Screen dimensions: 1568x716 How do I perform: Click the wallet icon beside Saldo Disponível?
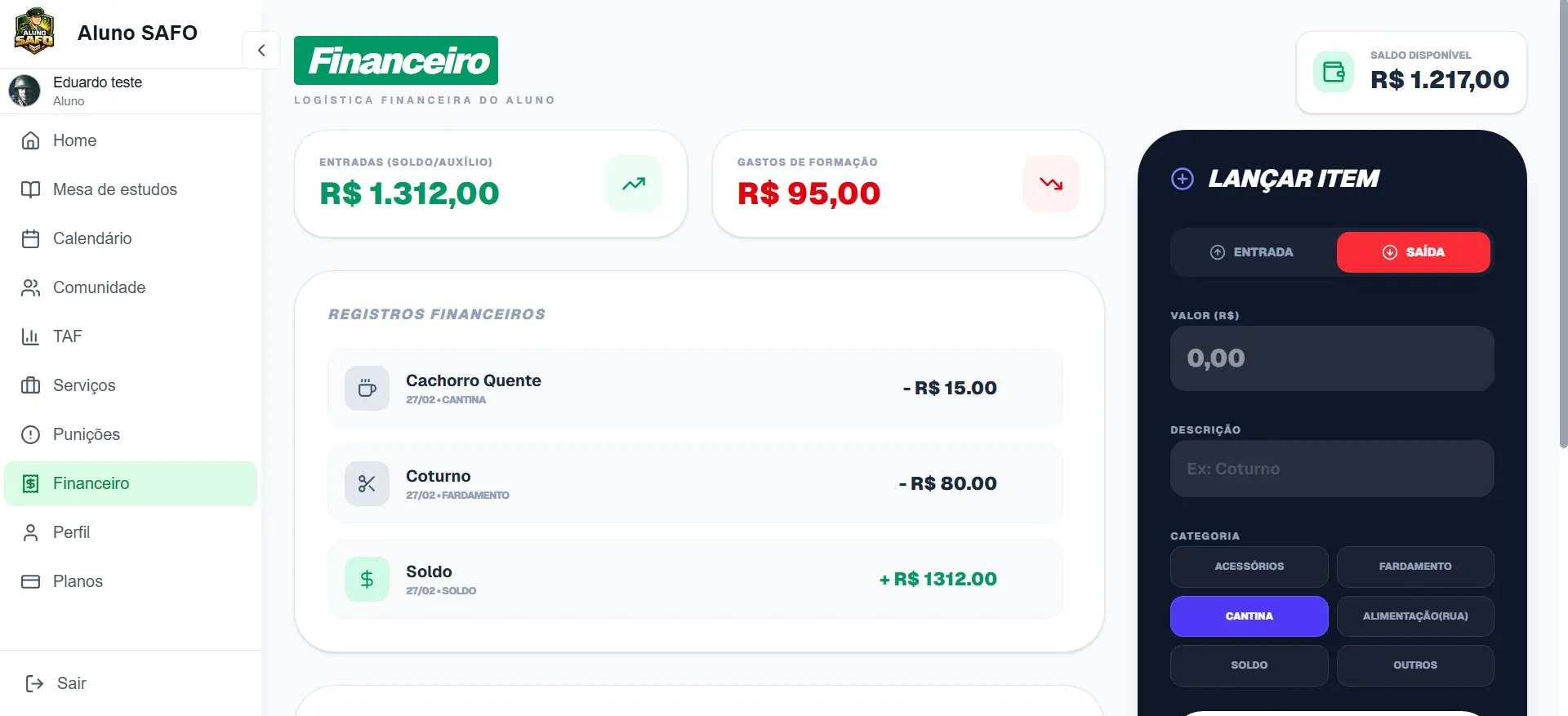click(x=1334, y=72)
